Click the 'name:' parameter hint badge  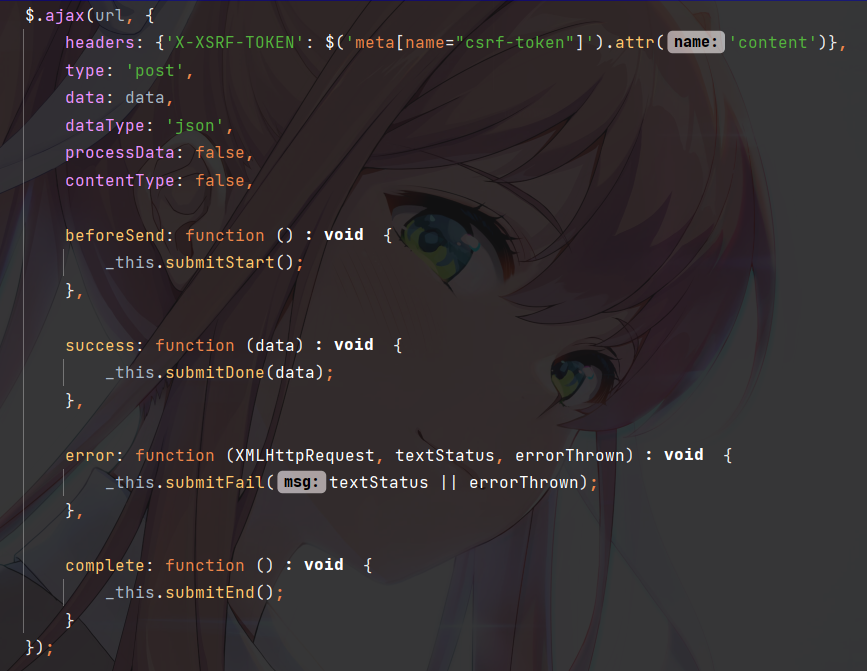pos(696,43)
